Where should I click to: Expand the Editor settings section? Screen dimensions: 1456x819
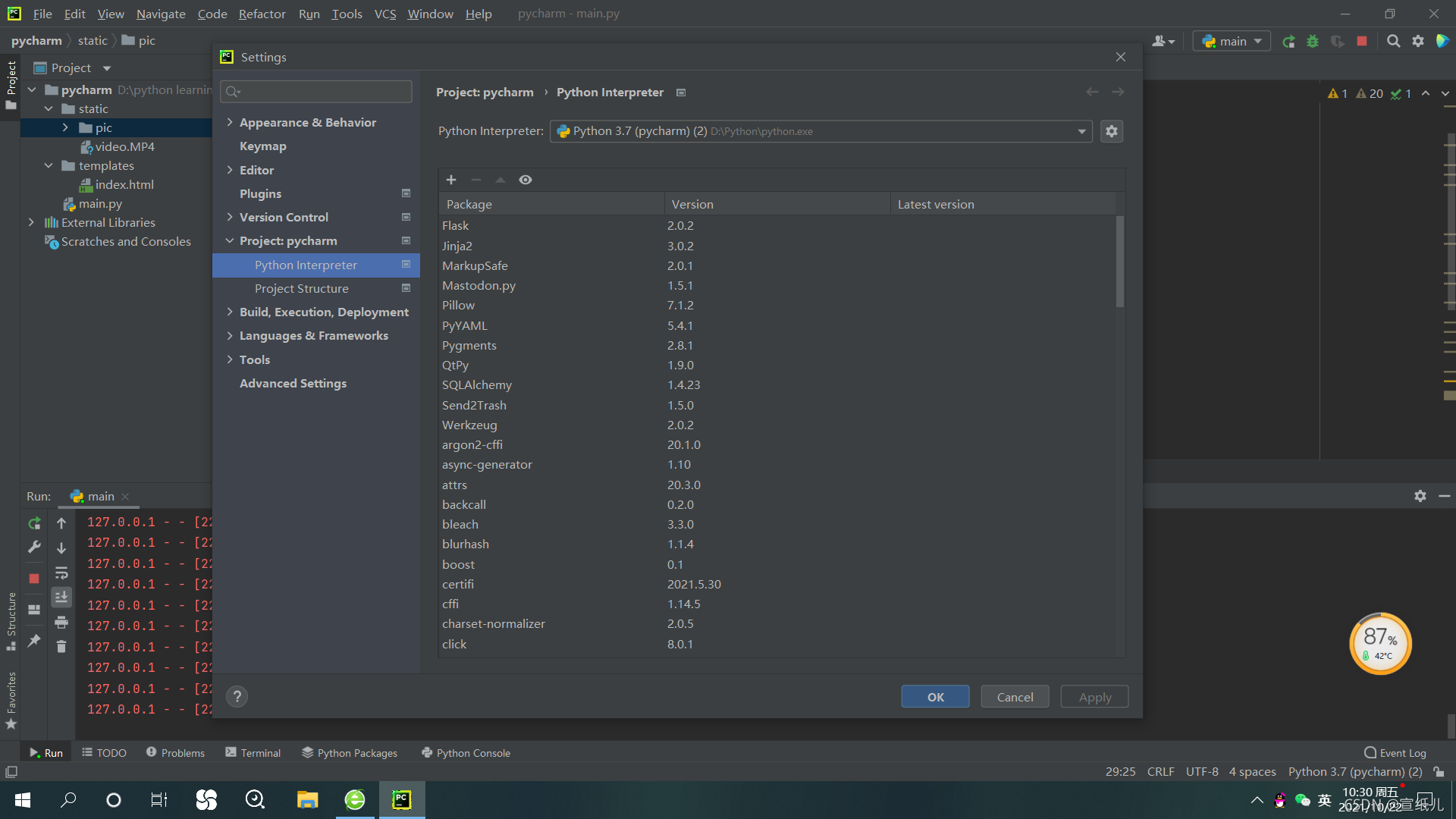(x=230, y=170)
